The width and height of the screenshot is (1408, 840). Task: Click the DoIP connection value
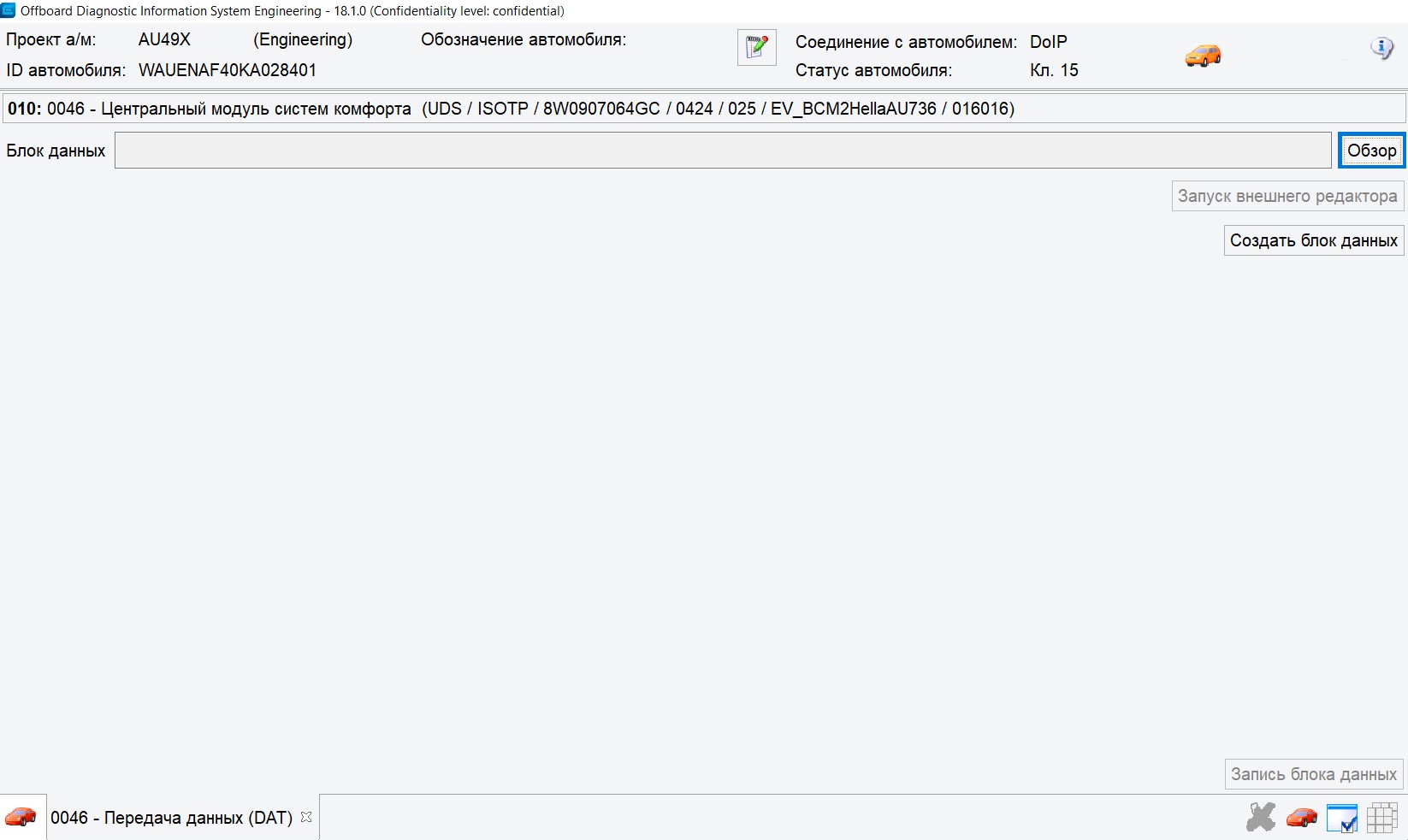coord(1048,42)
